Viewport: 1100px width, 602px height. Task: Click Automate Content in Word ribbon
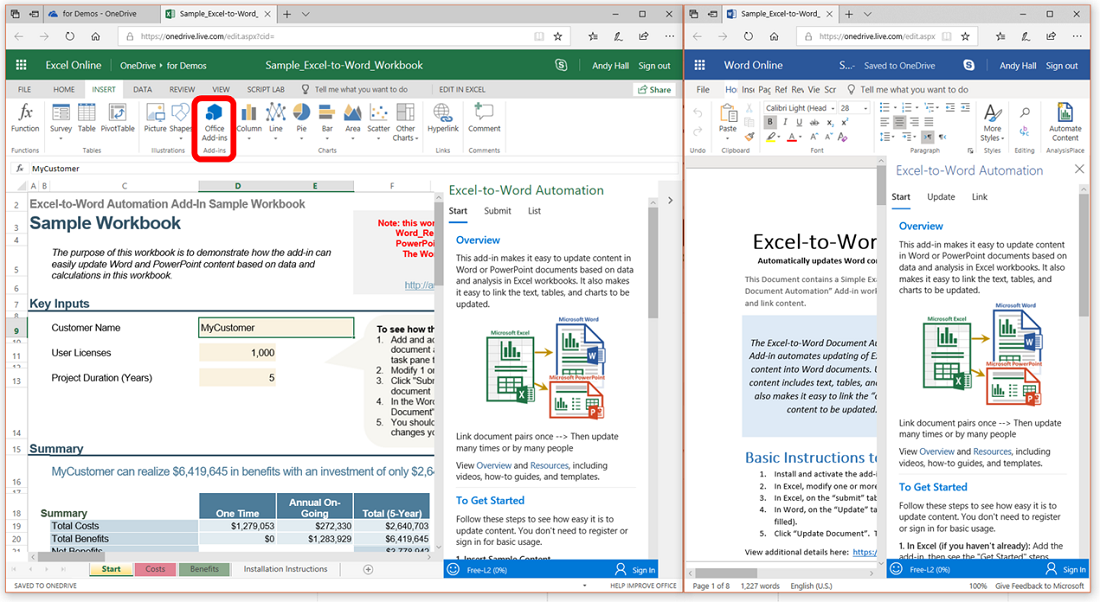click(1065, 121)
